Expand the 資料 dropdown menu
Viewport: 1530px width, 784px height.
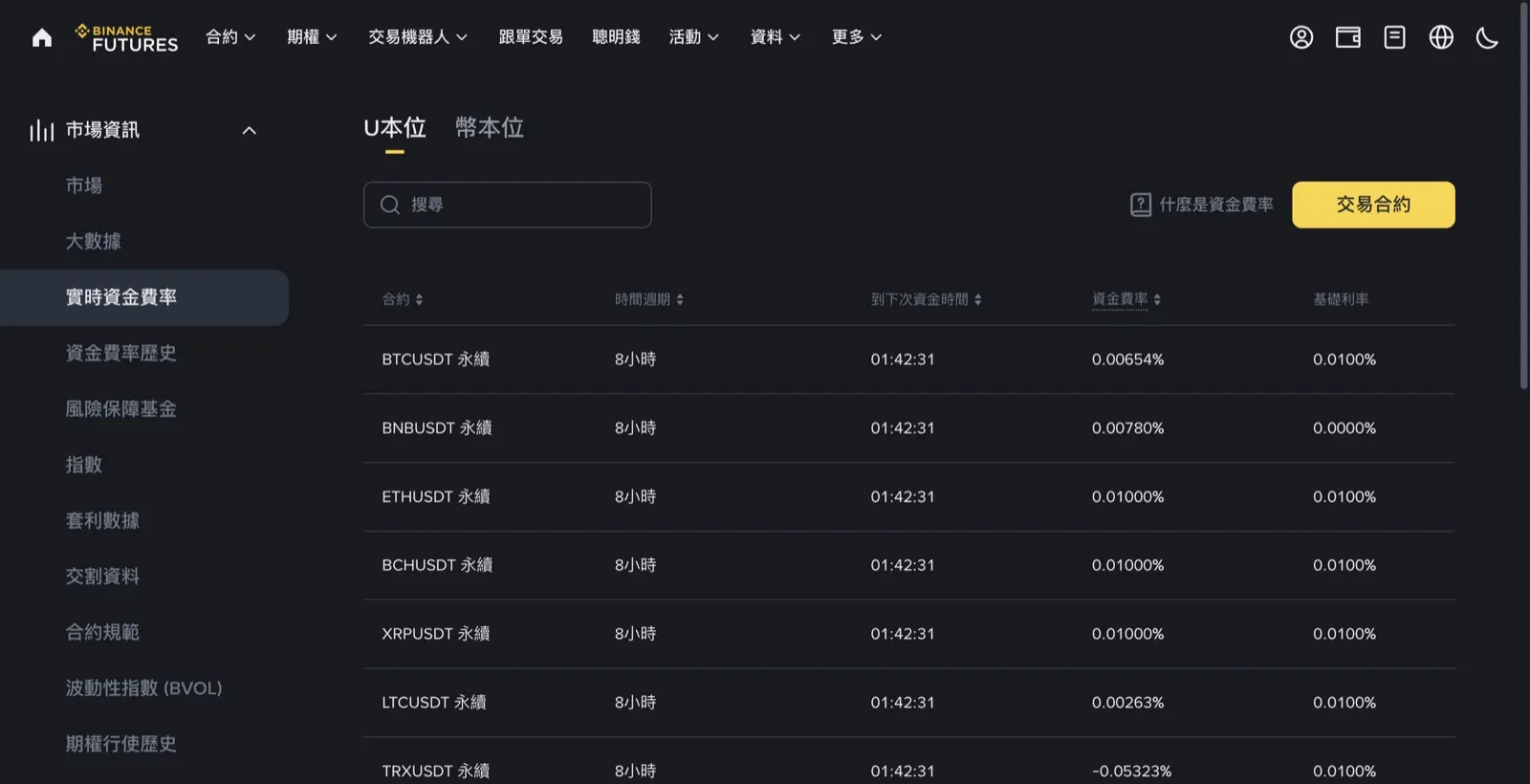pos(775,37)
